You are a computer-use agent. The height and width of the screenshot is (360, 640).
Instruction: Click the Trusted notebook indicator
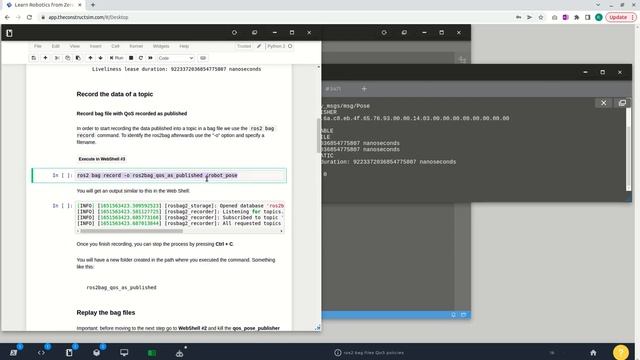244,46
